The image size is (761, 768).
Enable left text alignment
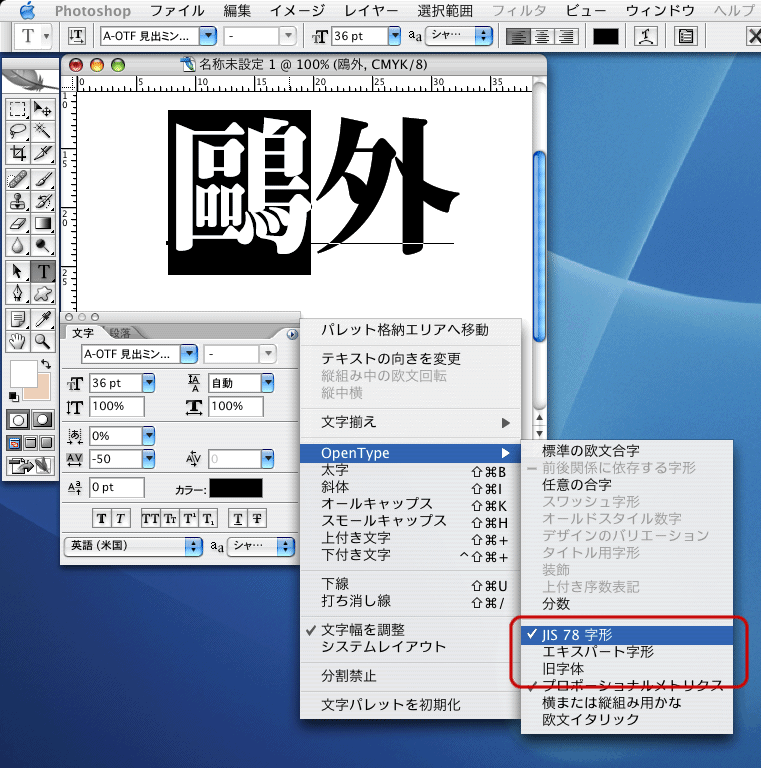(x=518, y=36)
